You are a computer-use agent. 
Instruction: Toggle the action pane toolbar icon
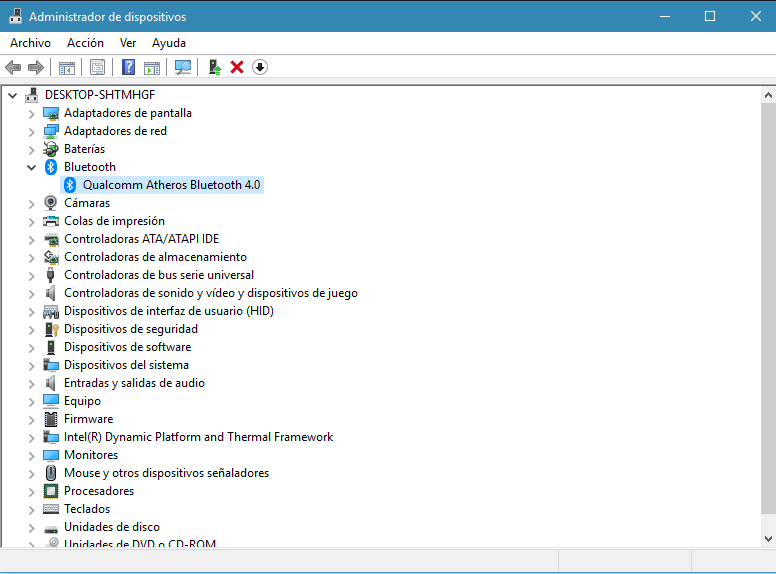click(152, 67)
